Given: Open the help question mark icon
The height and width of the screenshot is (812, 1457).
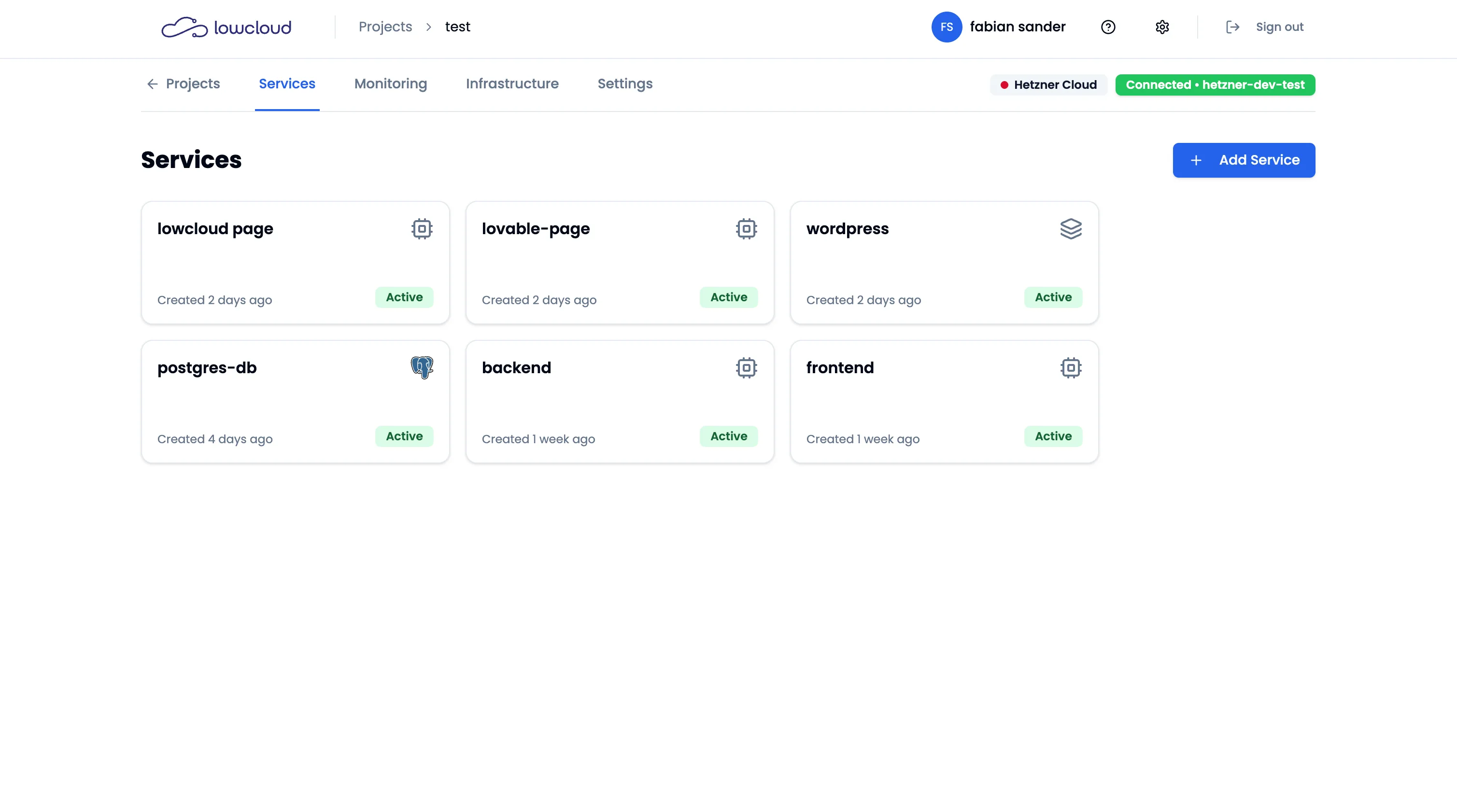Looking at the screenshot, I should tap(1109, 27).
